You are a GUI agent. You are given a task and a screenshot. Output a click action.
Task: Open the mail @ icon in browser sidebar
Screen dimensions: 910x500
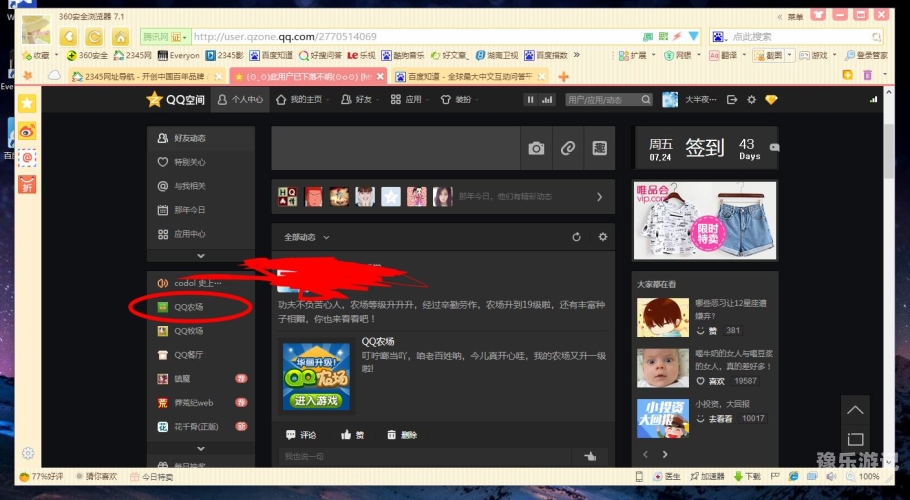point(27,157)
